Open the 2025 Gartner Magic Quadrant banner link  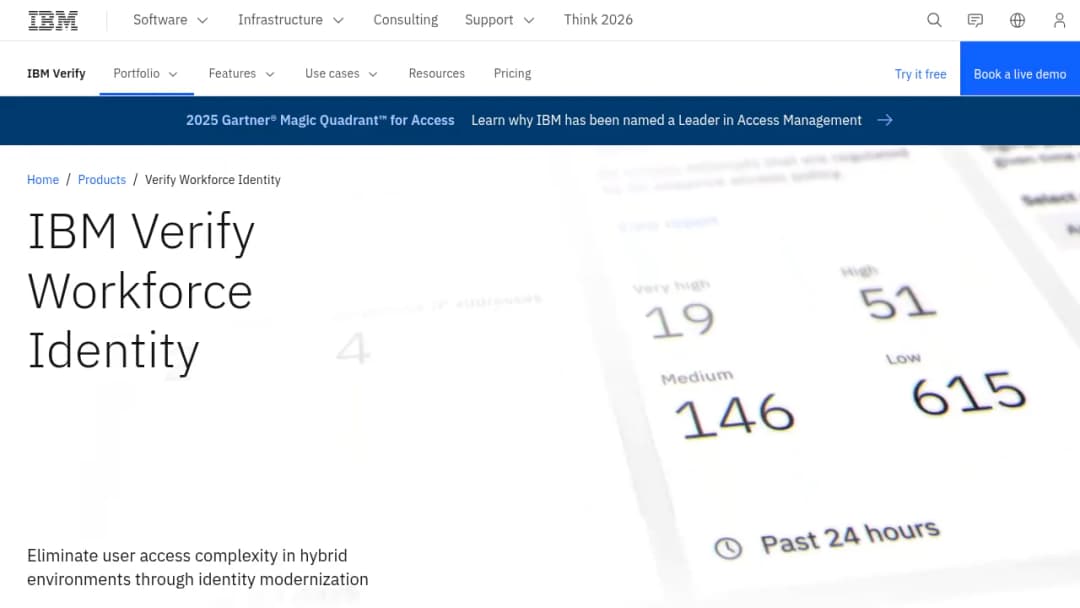coord(320,120)
